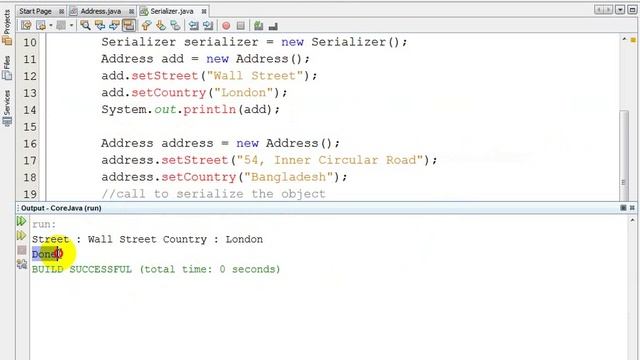The image size is (640, 360).
Task: Click the Output - CoreJava (run) panel title
Action: [61, 208]
